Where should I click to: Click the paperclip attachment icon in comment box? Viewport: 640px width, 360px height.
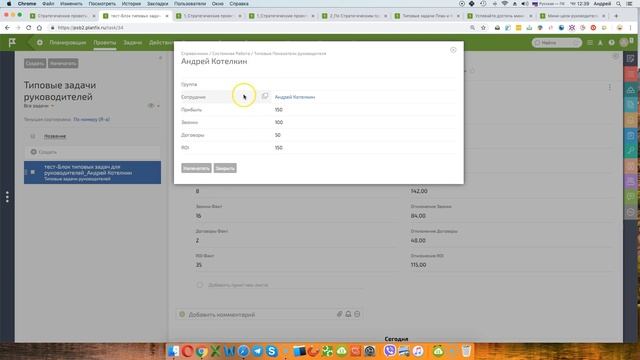point(339,314)
